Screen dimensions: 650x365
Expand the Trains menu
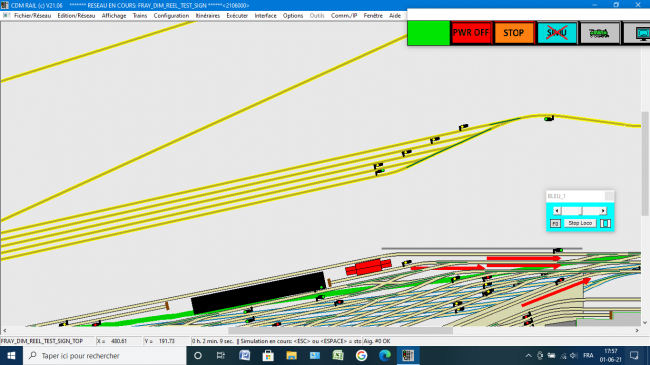[x=140, y=15]
